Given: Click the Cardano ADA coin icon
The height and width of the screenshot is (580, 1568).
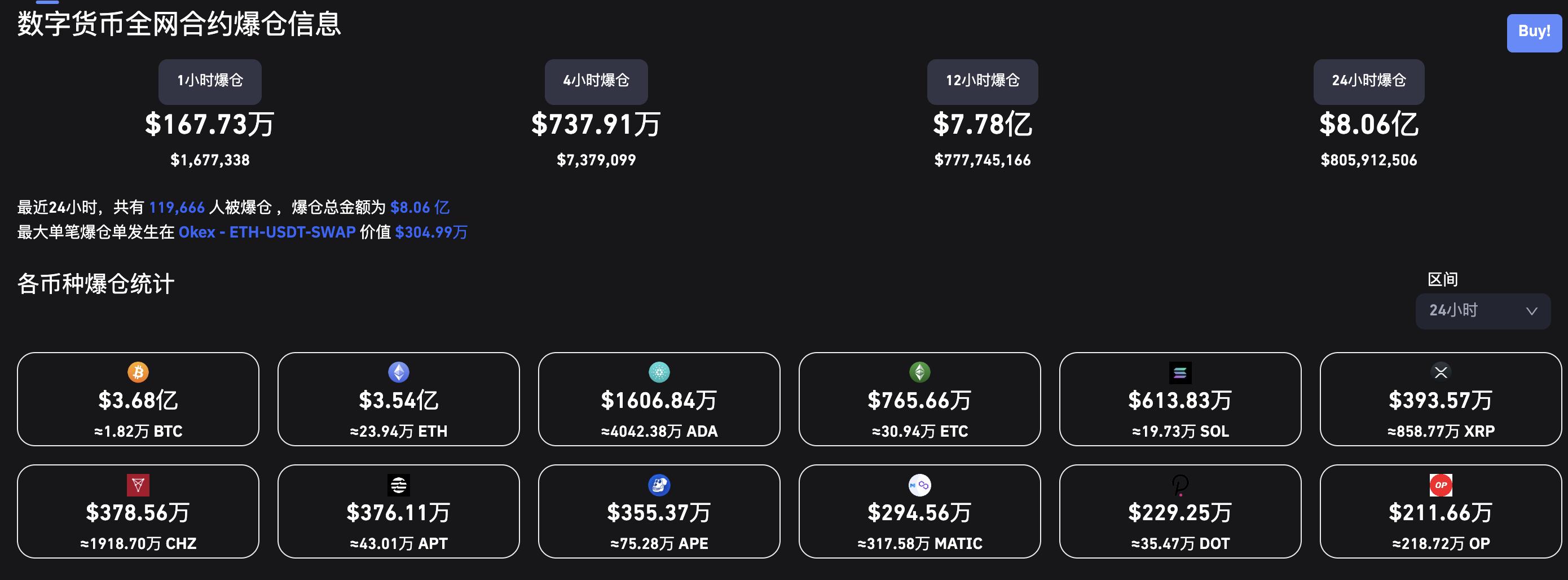Looking at the screenshot, I should pyautogui.click(x=659, y=372).
